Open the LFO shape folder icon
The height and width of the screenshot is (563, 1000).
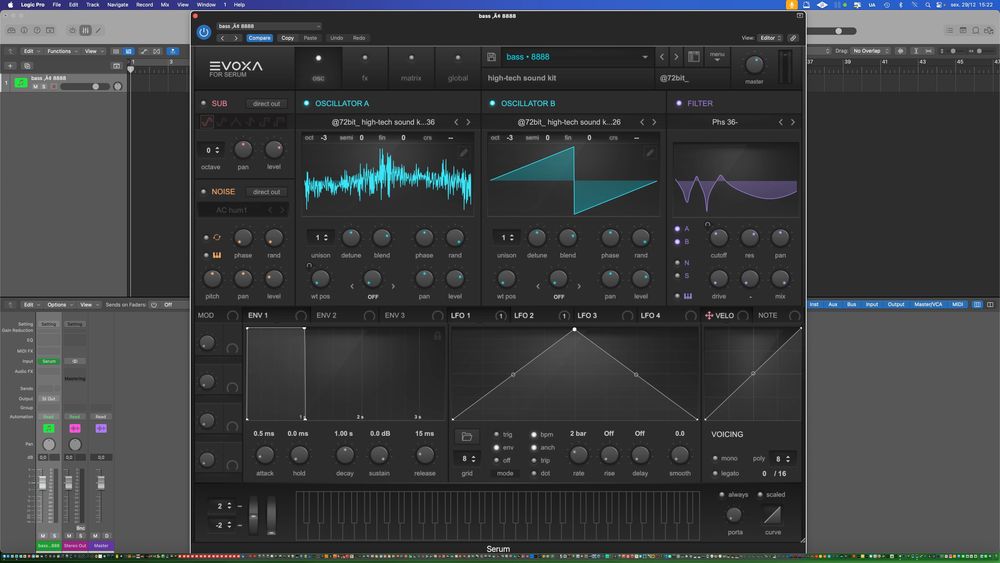[x=466, y=437]
